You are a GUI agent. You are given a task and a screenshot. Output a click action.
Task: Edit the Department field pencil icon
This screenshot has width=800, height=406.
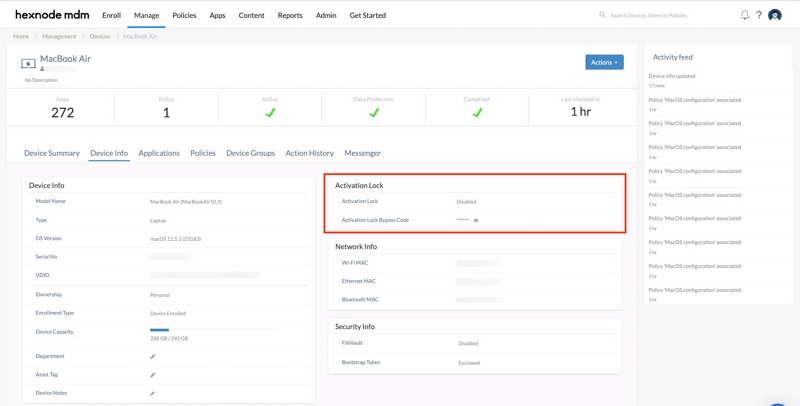pyautogui.click(x=153, y=357)
